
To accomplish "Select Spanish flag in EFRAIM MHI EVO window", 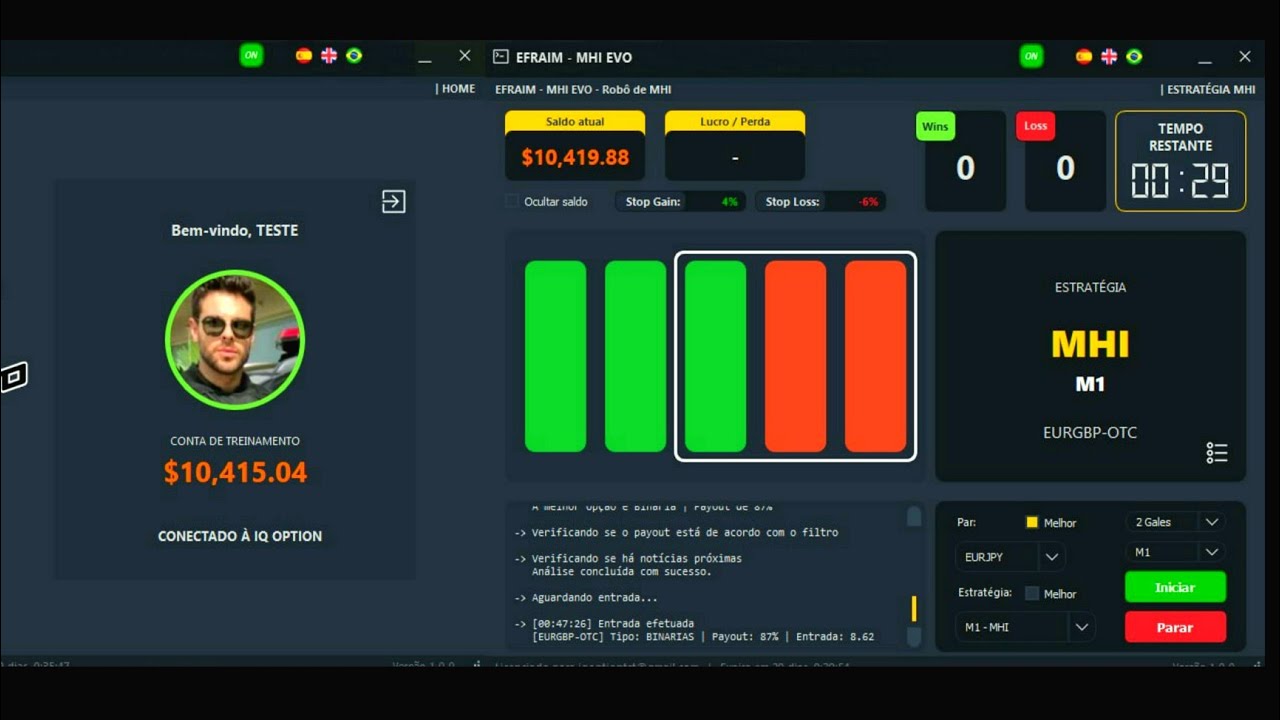I will click(1084, 57).
